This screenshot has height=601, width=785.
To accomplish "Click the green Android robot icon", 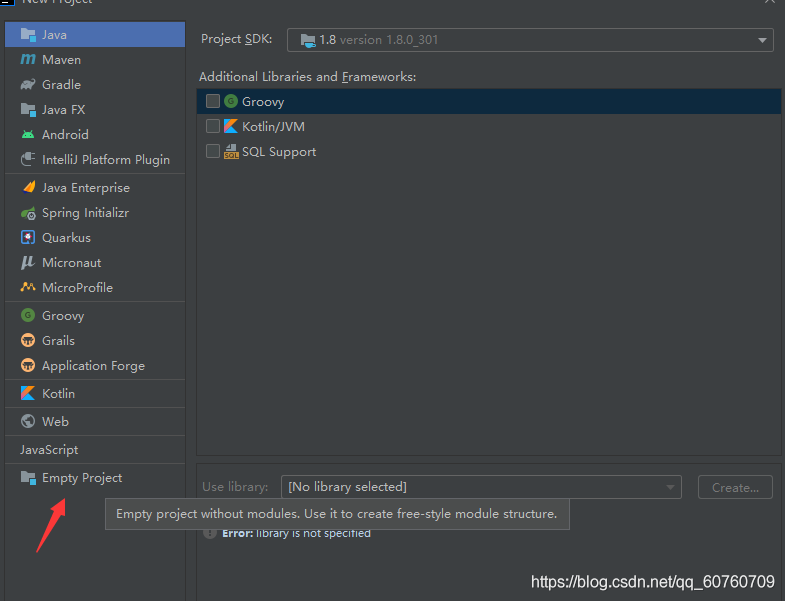I will pyautogui.click(x=28, y=134).
